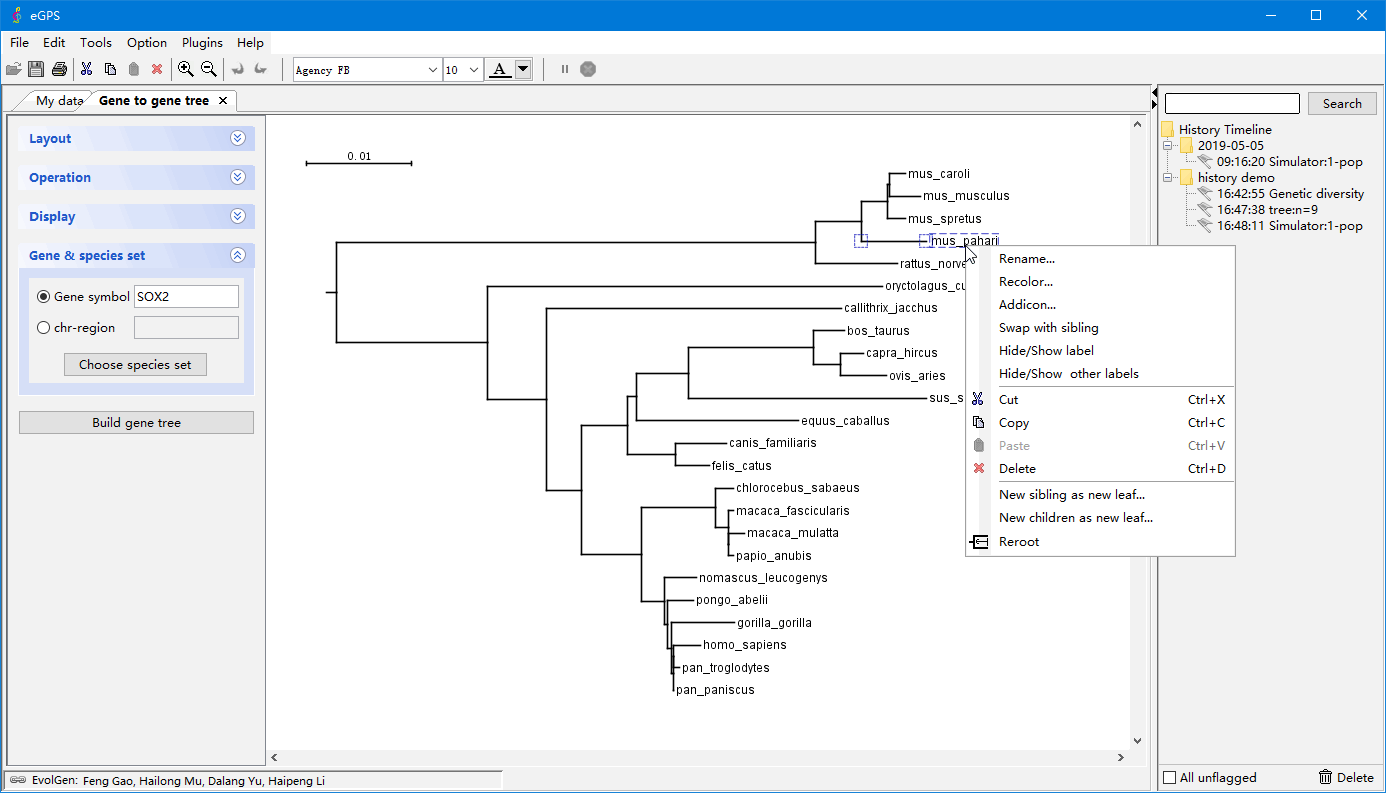Choose Cut from the context menu
The width and height of the screenshot is (1386, 793).
pos(1100,400)
